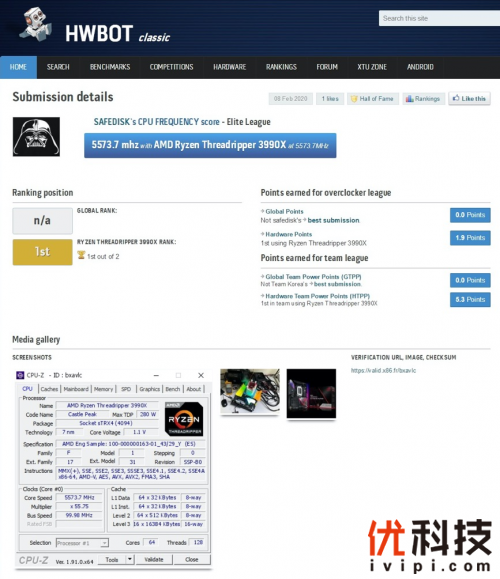Viewport: 500px width, 579px height.
Task: Click the Core Speed 5573.7 MHz value
Action: click(79, 498)
